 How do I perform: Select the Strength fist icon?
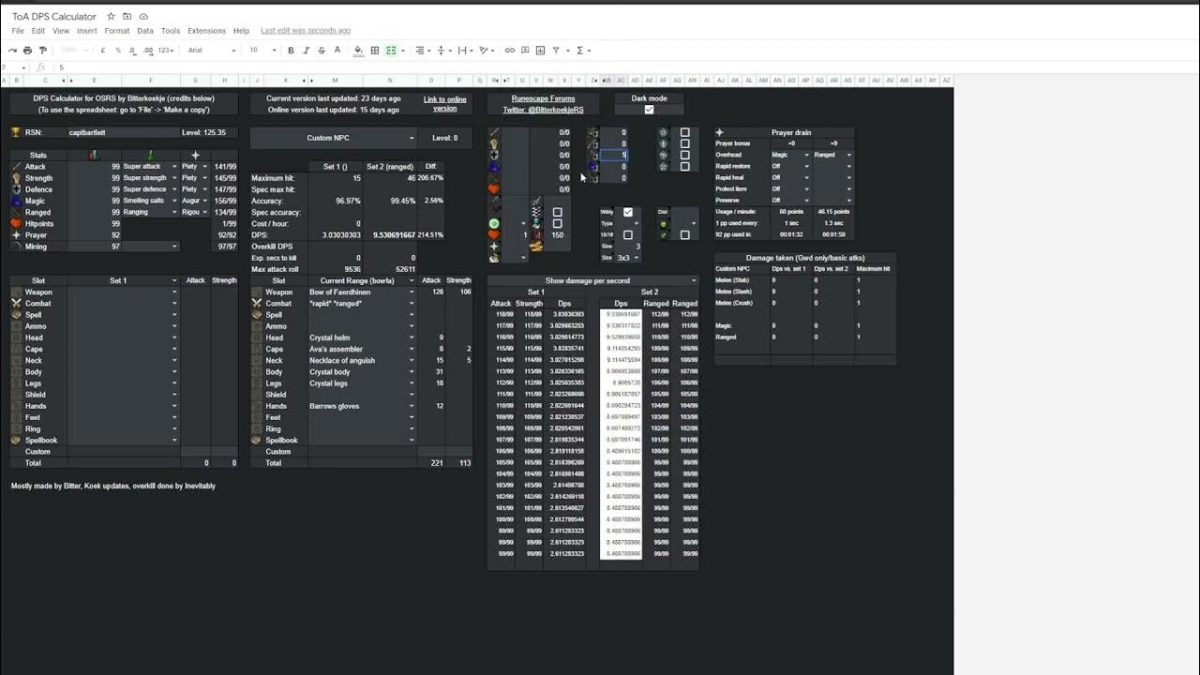pos(16,178)
